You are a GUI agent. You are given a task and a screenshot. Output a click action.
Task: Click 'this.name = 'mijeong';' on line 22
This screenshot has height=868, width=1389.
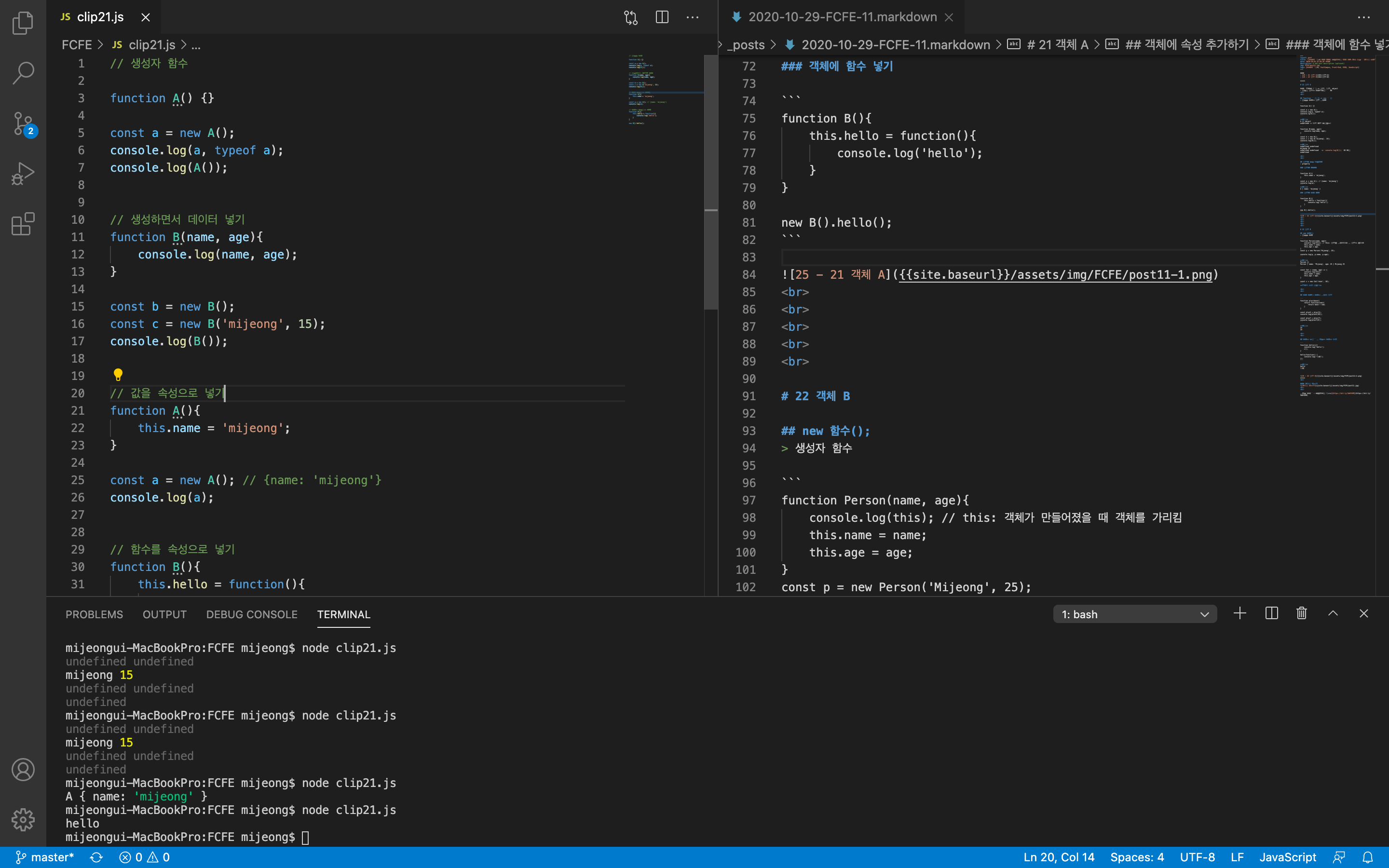tap(214, 428)
